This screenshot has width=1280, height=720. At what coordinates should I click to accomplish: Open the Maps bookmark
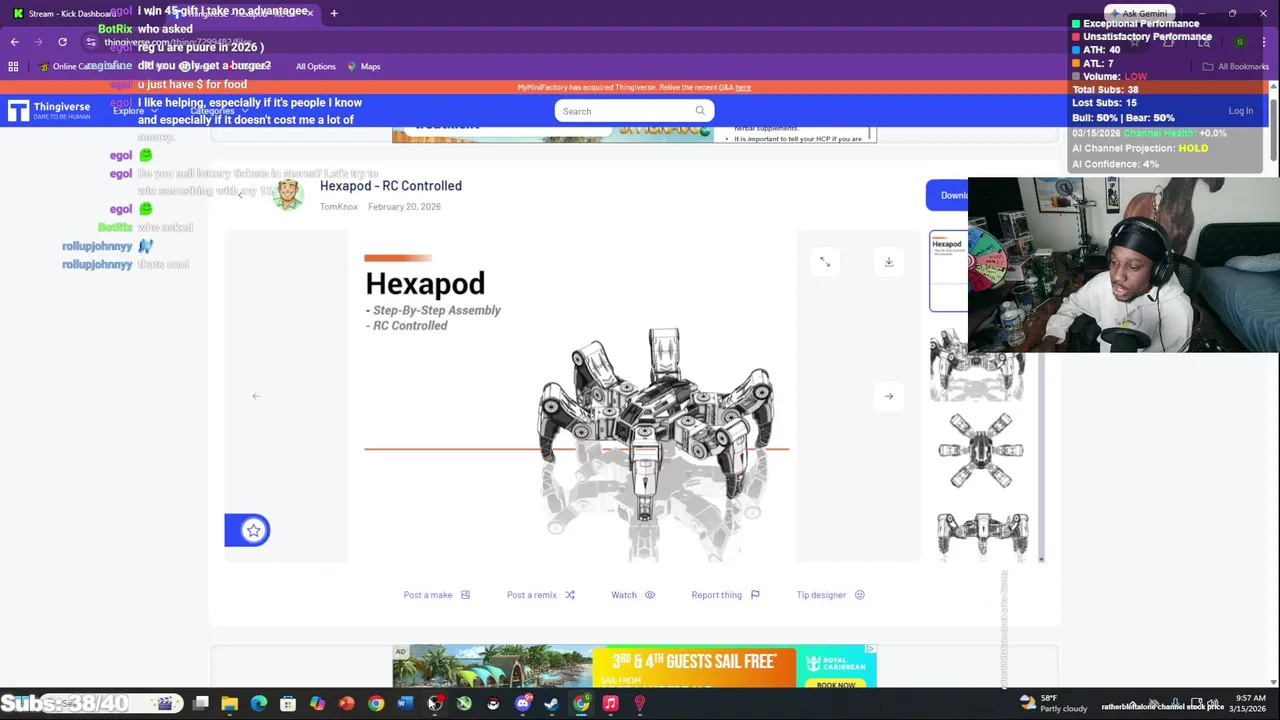click(x=364, y=66)
